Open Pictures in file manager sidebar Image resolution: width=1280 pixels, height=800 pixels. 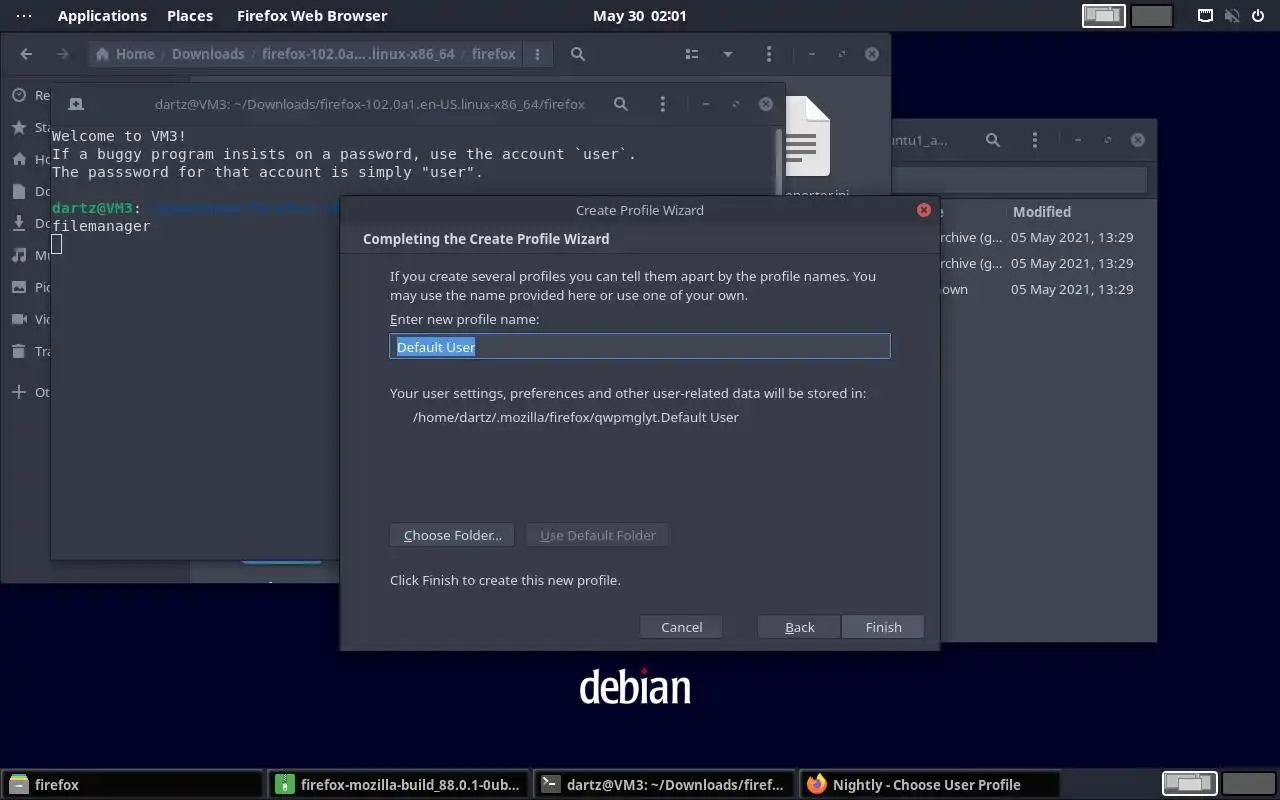click(x=30, y=287)
